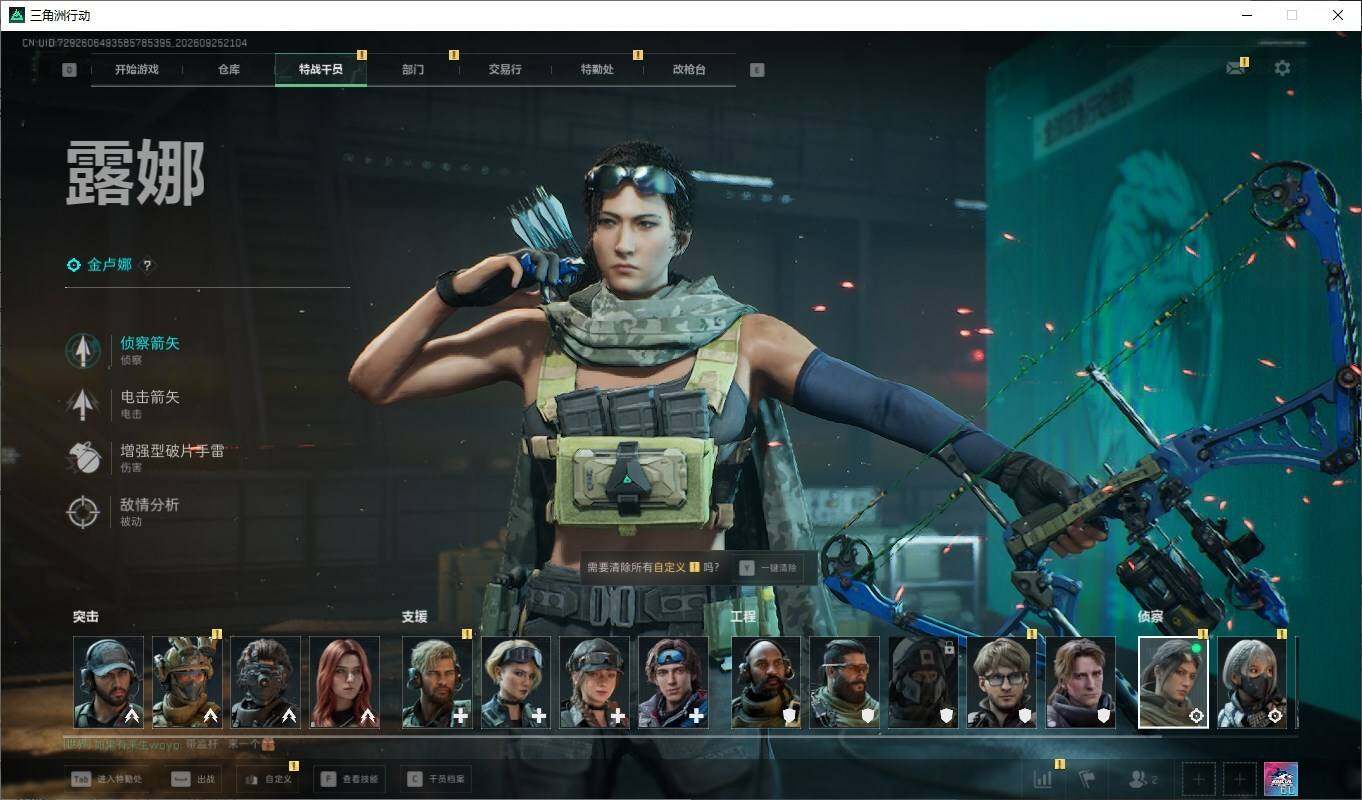Select blonde support operator with goggles
Screen dimensions: 1362x800
coord(516,682)
